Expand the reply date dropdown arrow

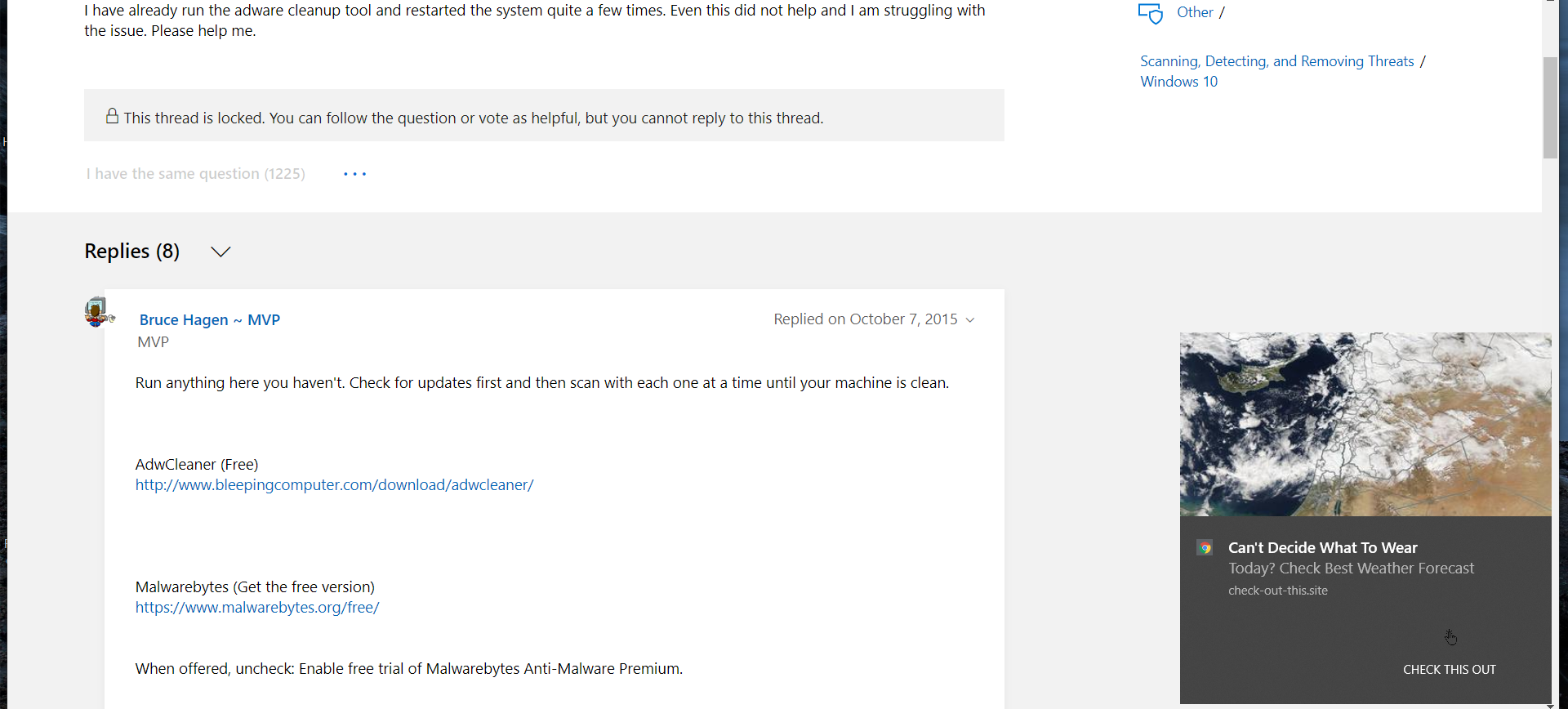tap(970, 320)
